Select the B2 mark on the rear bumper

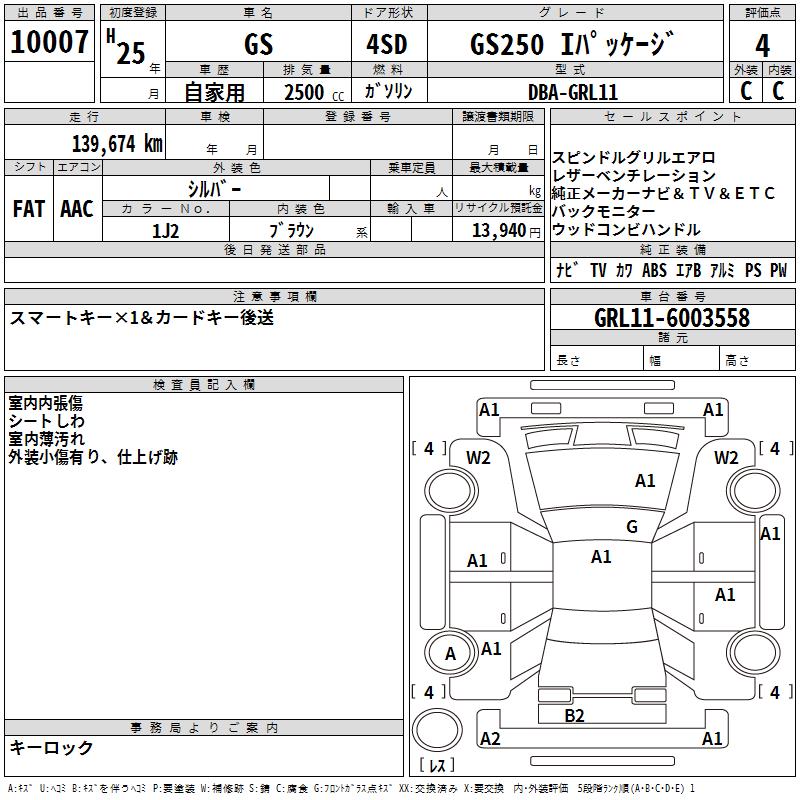point(574,716)
